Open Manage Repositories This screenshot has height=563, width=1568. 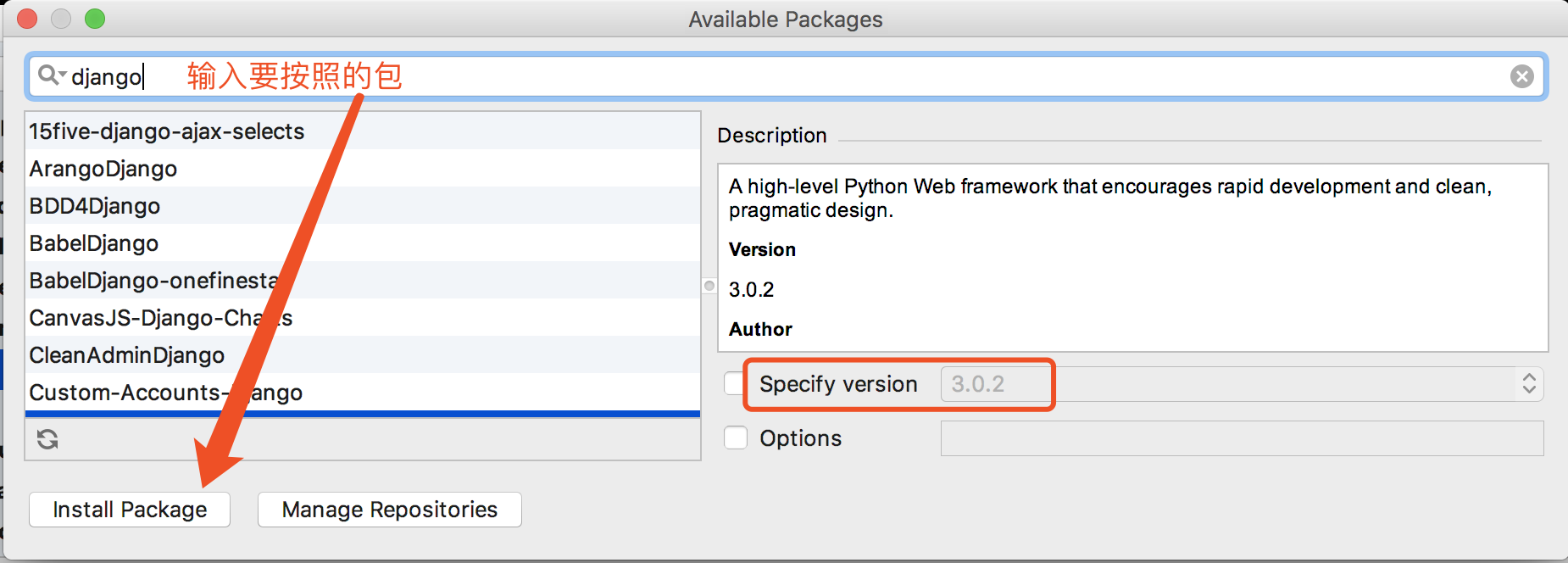point(390,510)
